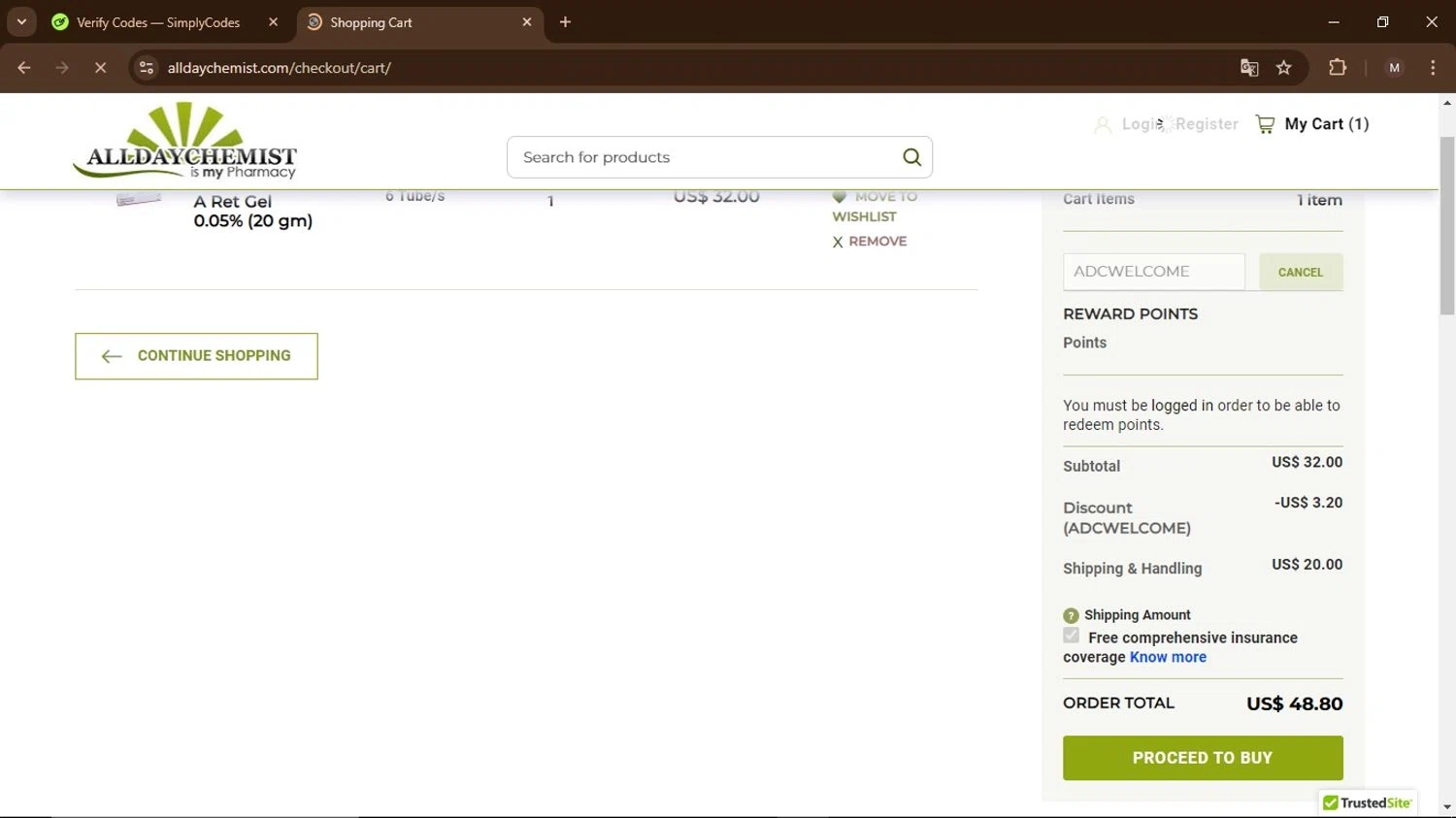Open the browser extensions menu
Image resolution: width=1456 pixels, height=818 pixels.
(1338, 68)
